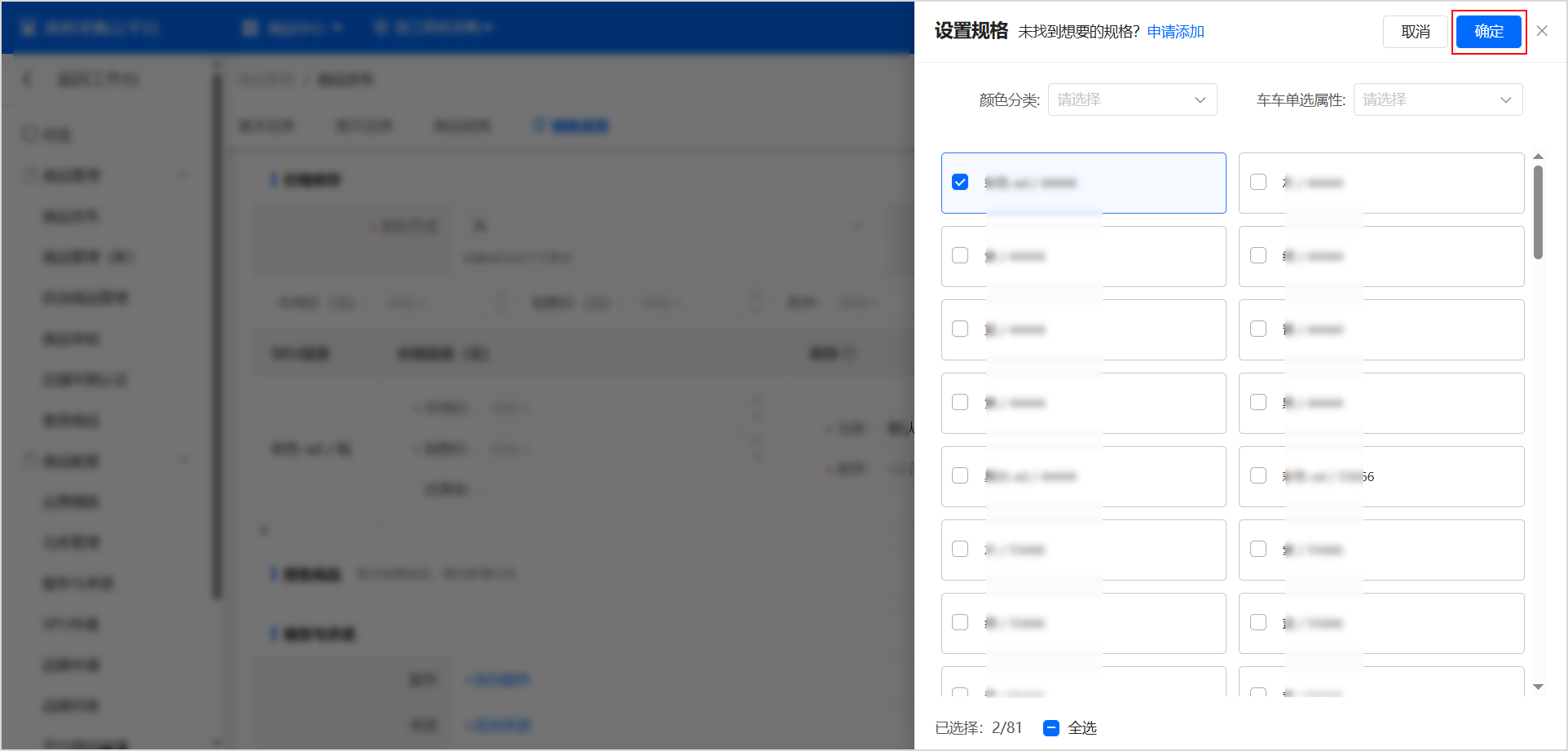
Task: Open the 申请添加 link
Action: [x=1175, y=32]
